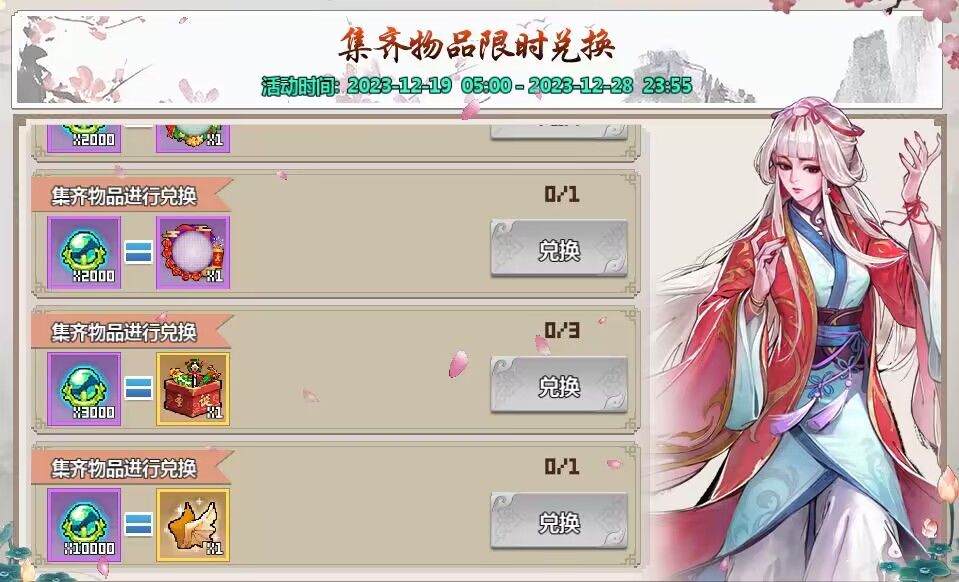The image size is (959, 582).
Task: Click the equals sign in the gift box row
Action: tap(138, 388)
